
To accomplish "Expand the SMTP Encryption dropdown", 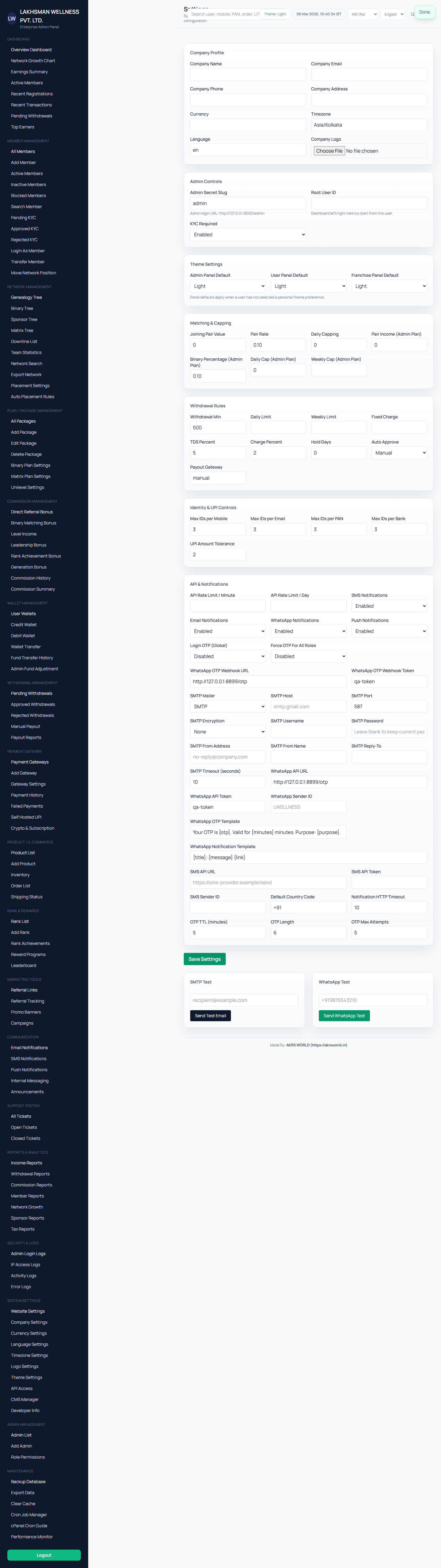I will coord(228,732).
